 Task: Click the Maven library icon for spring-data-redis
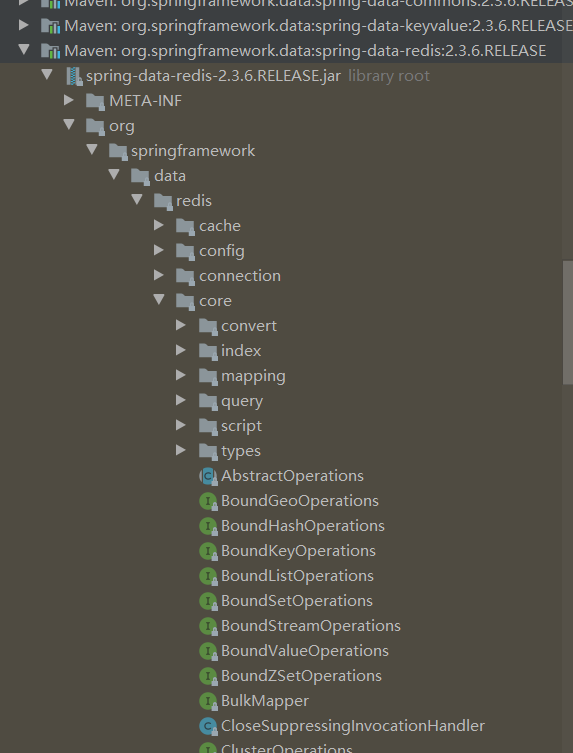click(50, 51)
